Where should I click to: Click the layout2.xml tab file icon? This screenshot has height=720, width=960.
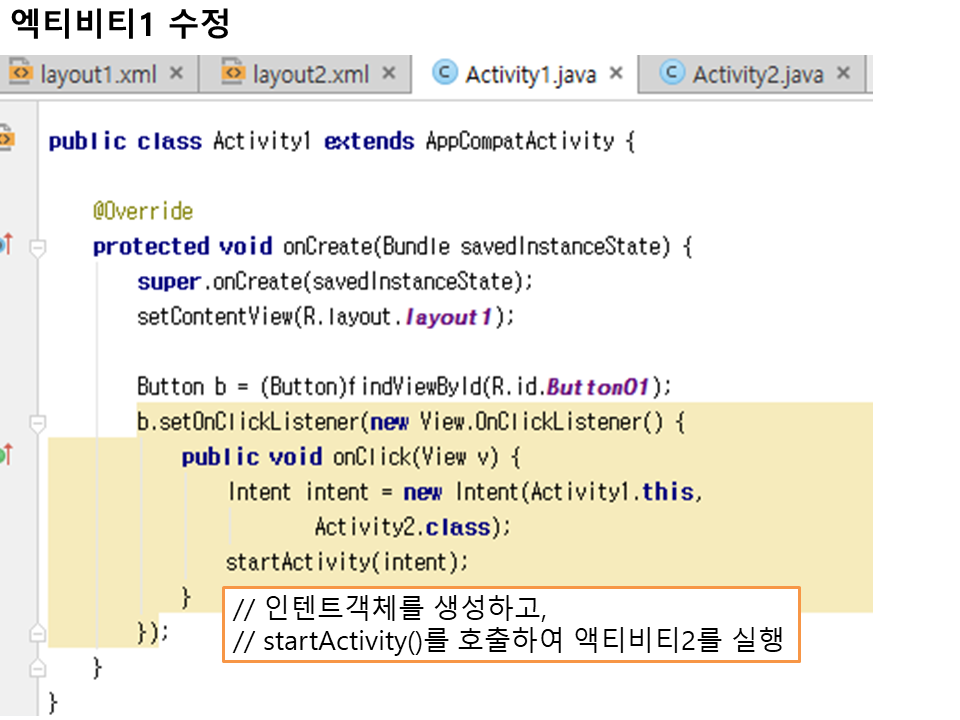pyautogui.click(x=233, y=73)
